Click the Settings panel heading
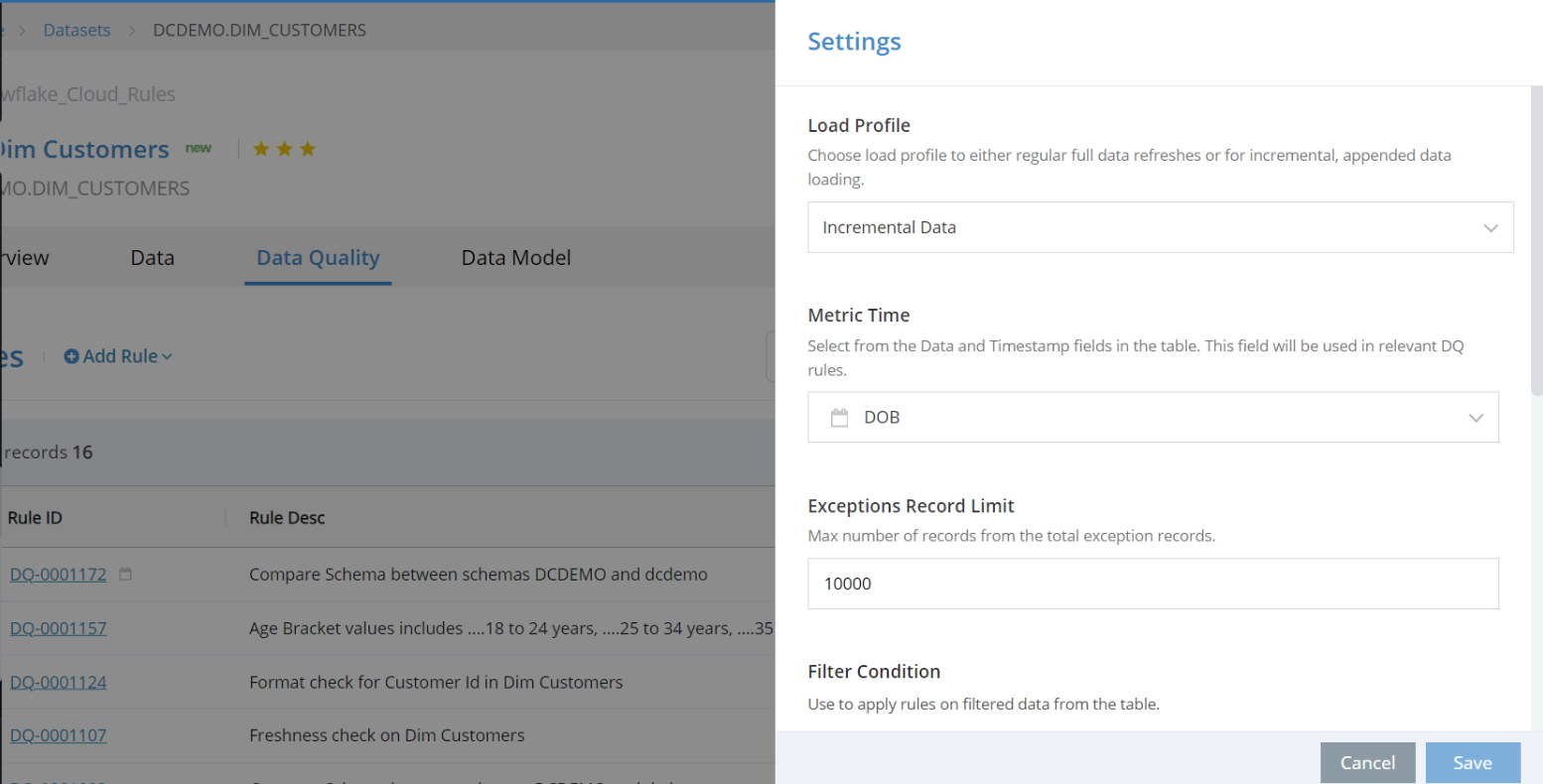Viewport: 1543px width, 784px height. tap(854, 42)
